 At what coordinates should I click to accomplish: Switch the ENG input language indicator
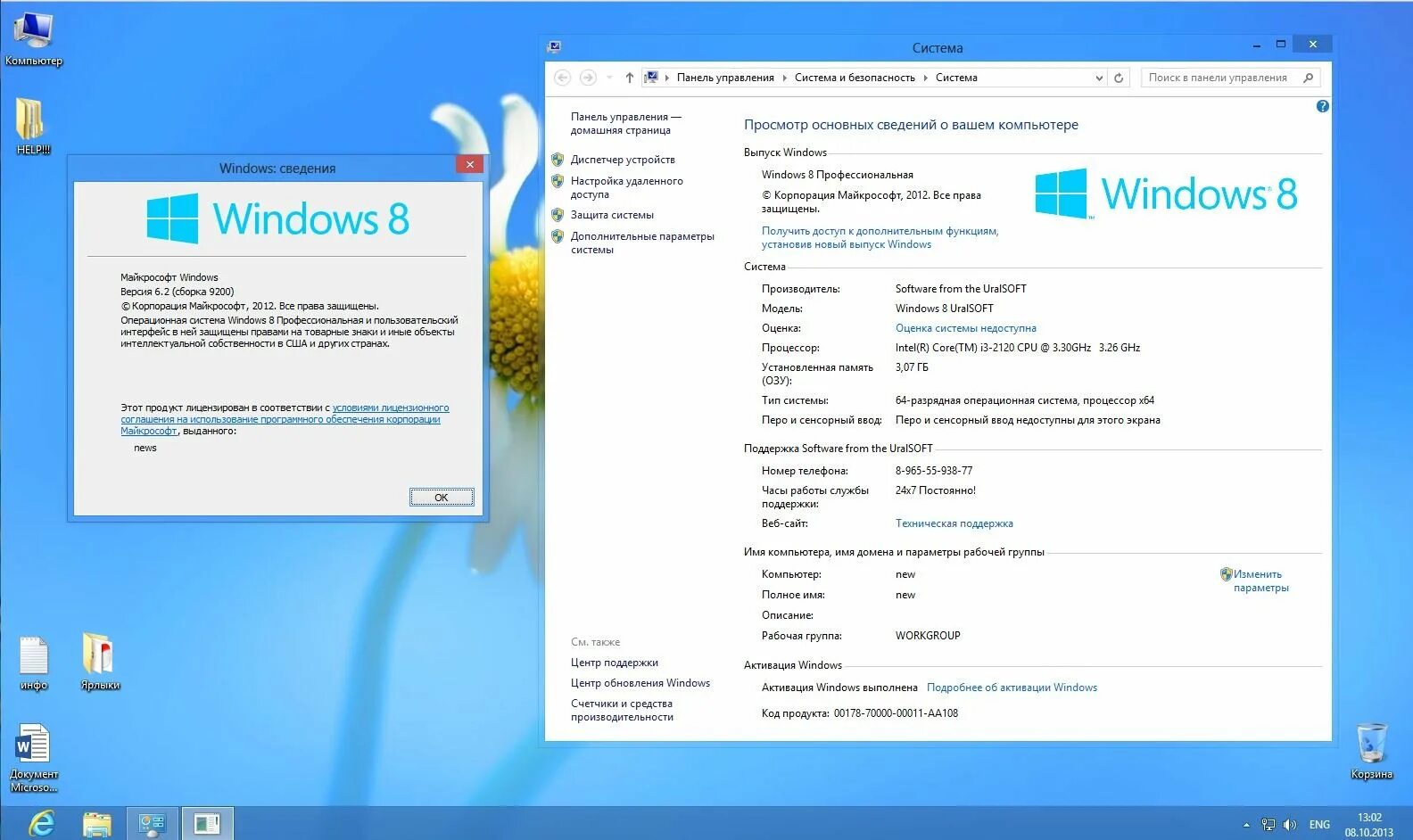[1319, 825]
